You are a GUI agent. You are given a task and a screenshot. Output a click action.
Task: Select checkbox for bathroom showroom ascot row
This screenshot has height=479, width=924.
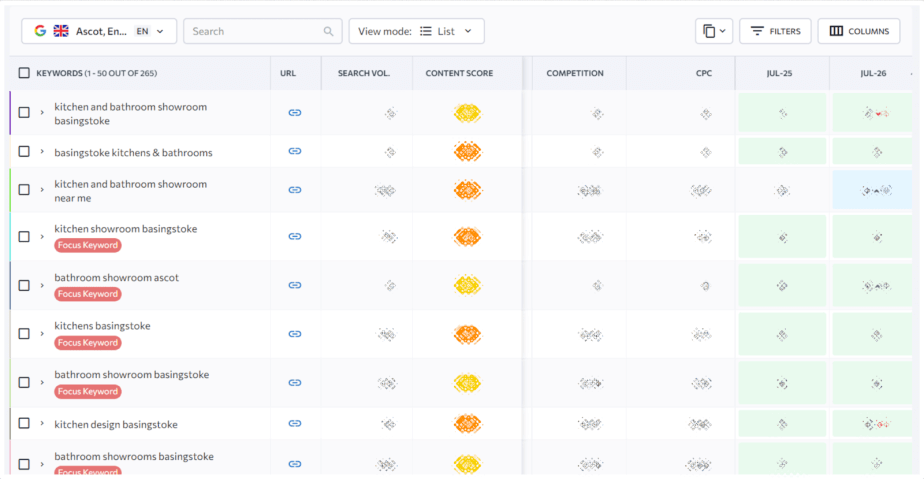pyautogui.click(x=24, y=285)
